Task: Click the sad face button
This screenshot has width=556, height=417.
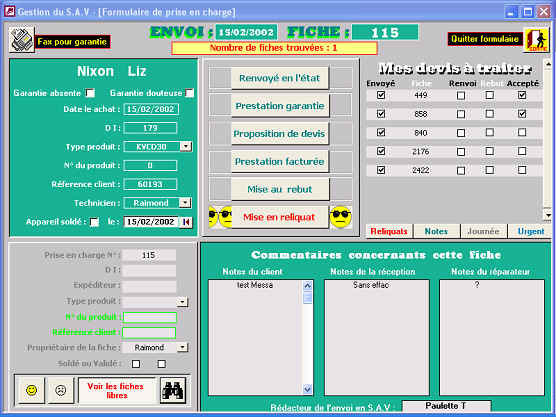Action: coord(61,390)
